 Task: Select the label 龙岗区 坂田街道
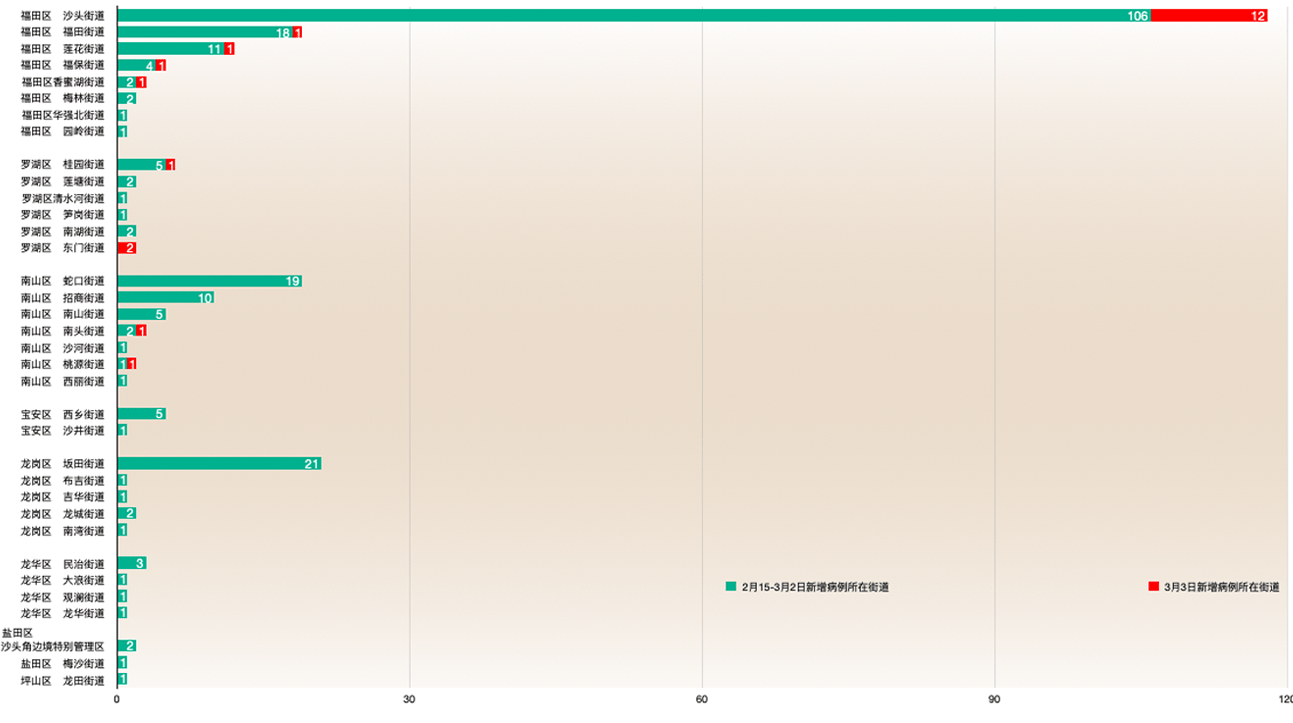point(62,464)
